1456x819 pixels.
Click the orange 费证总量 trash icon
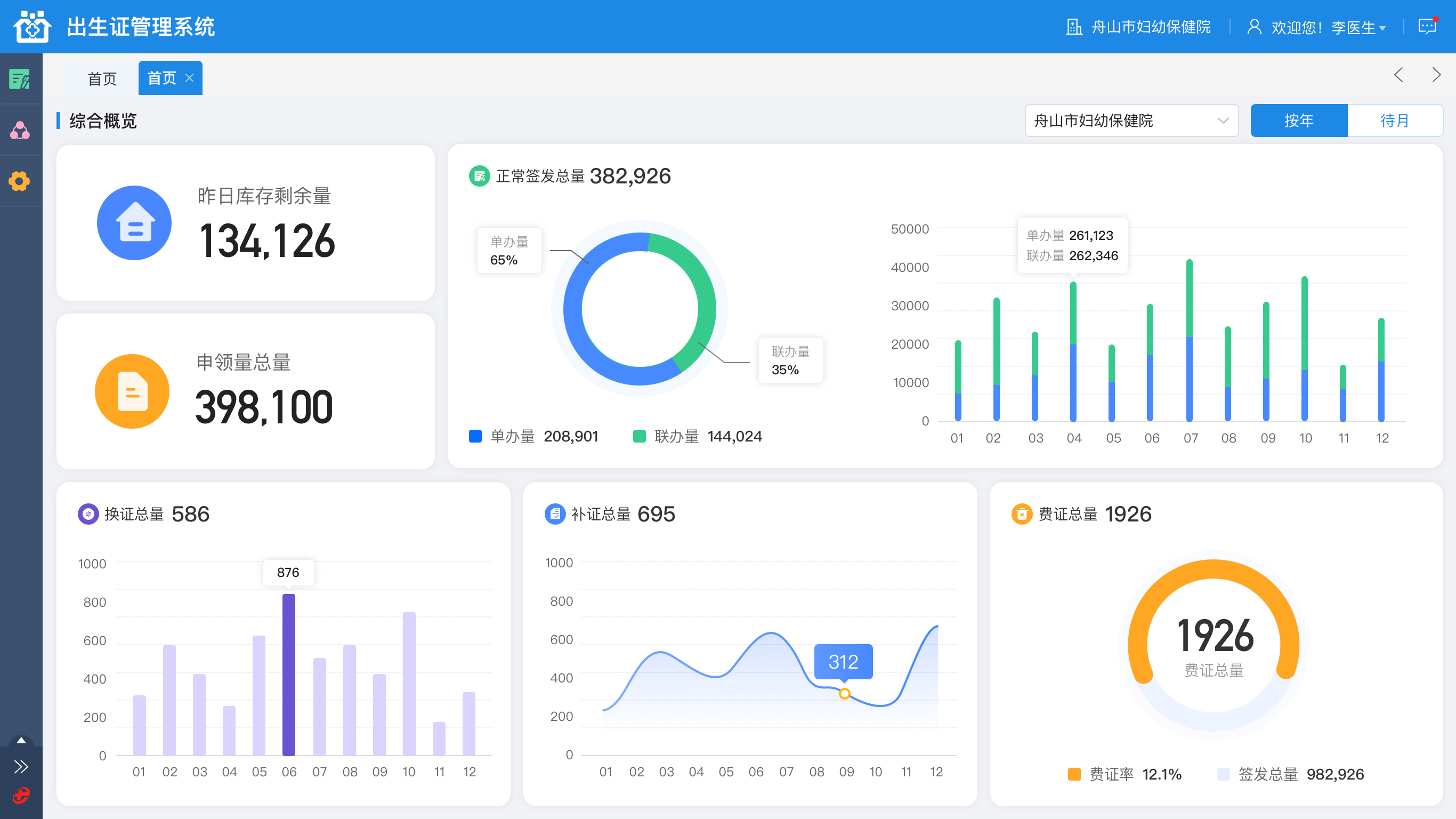pyautogui.click(x=1021, y=513)
